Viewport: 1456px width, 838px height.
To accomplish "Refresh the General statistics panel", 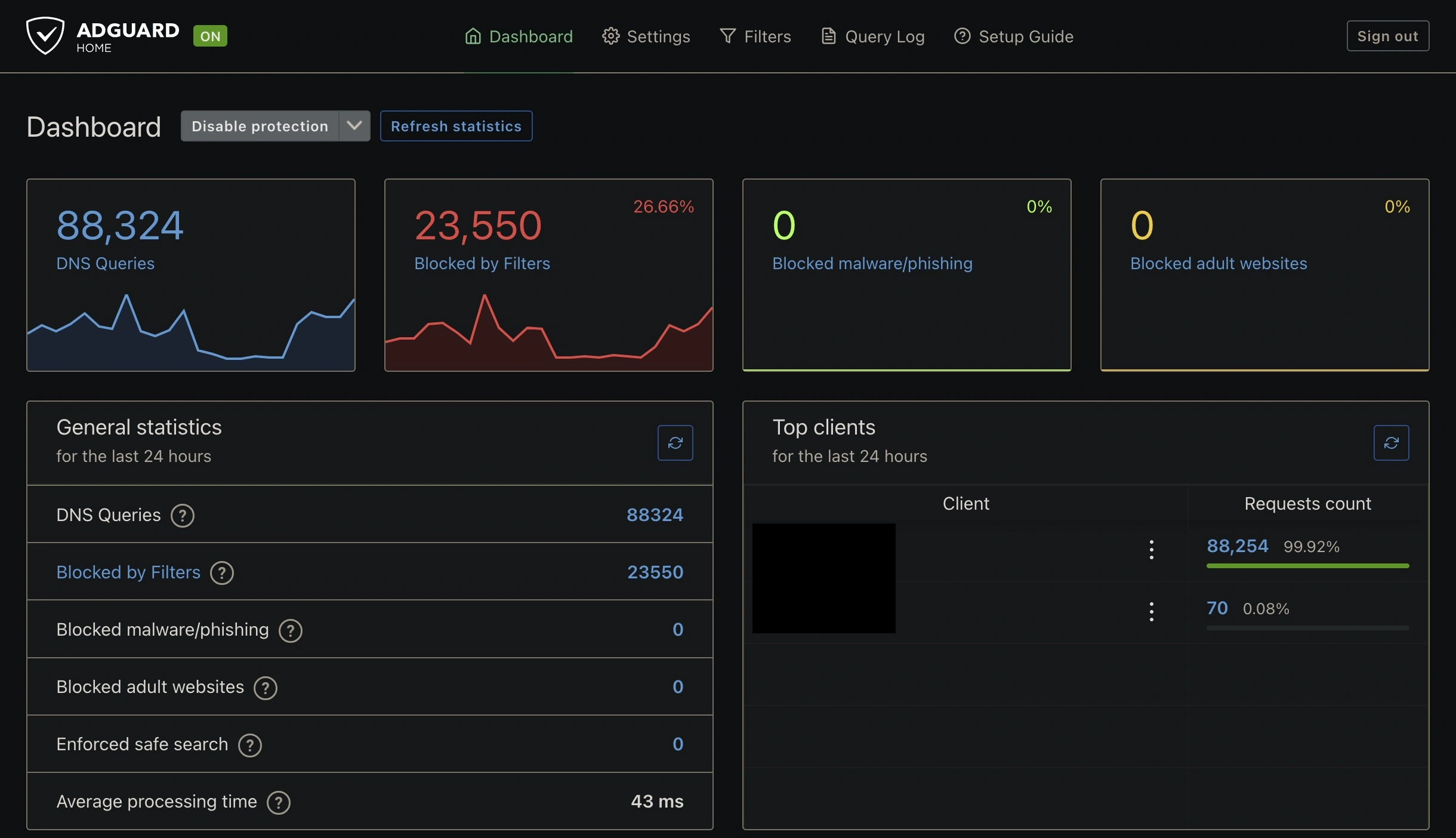I will click(x=675, y=443).
